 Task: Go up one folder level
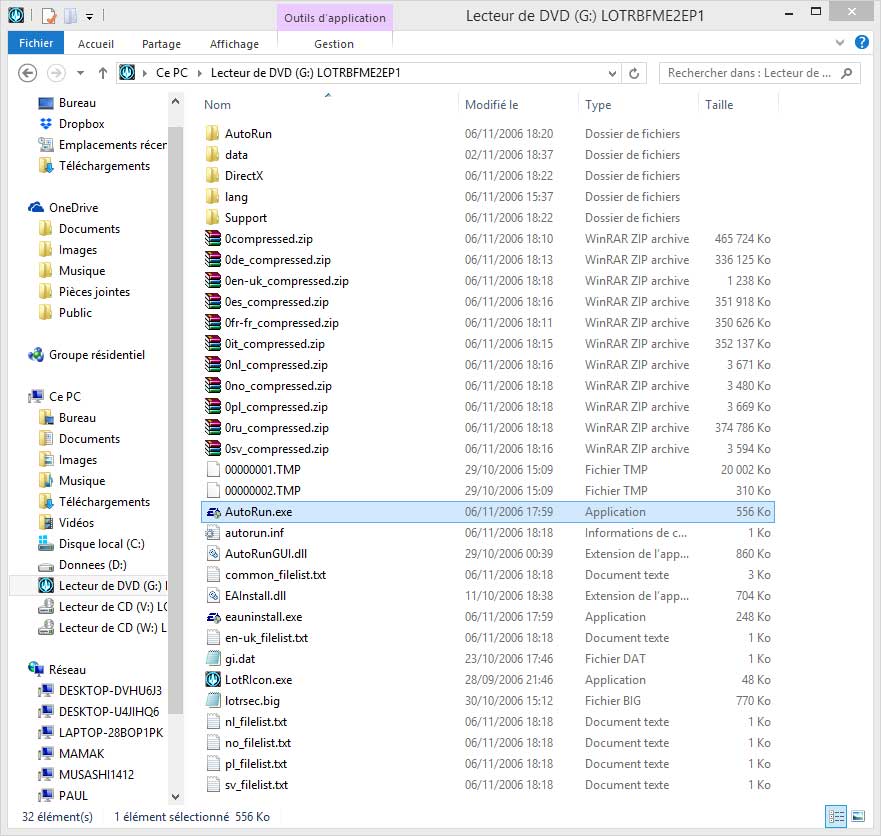point(103,73)
